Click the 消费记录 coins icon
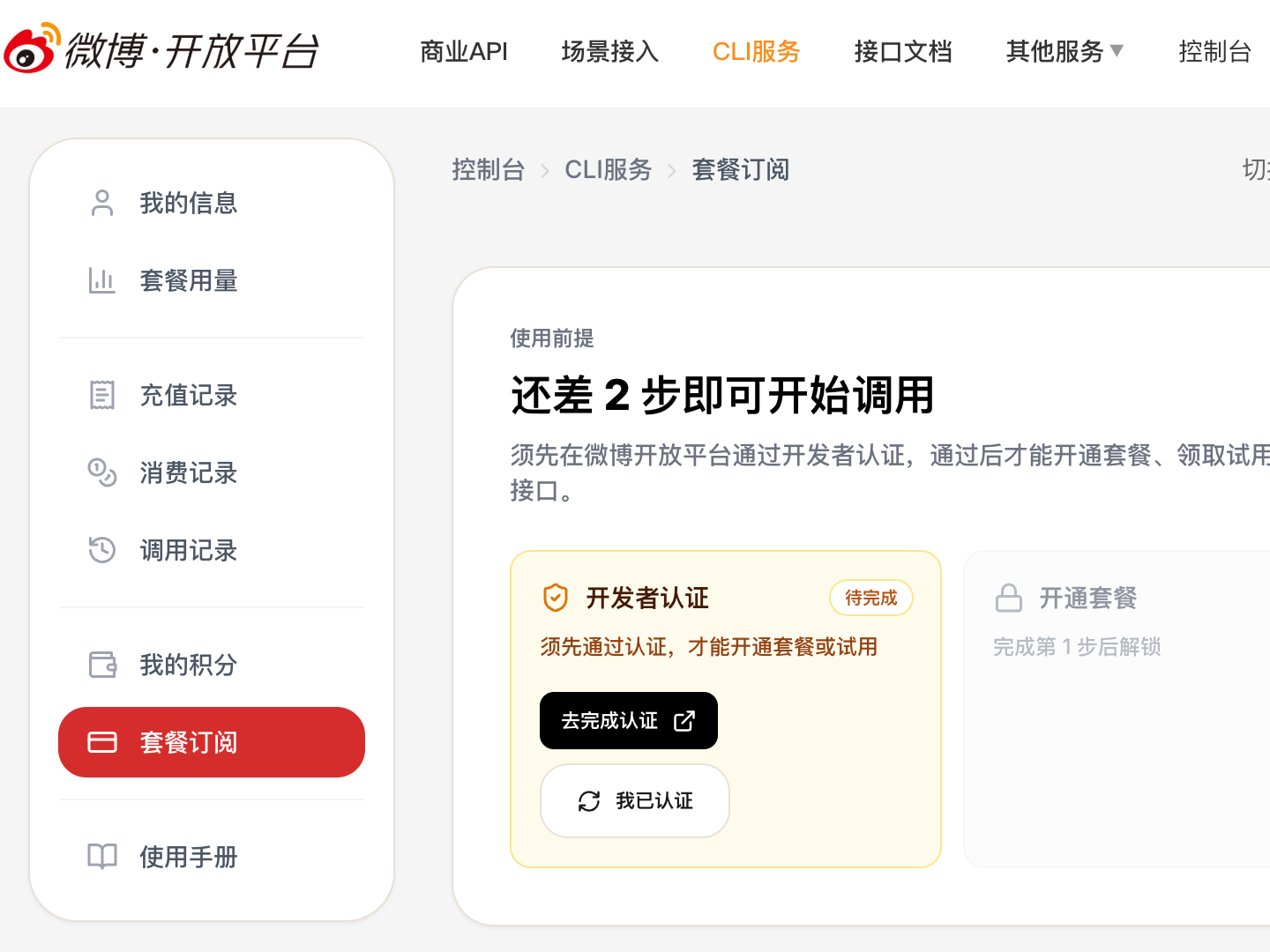Viewport: 1270px width, 952px height. [102, 472]
